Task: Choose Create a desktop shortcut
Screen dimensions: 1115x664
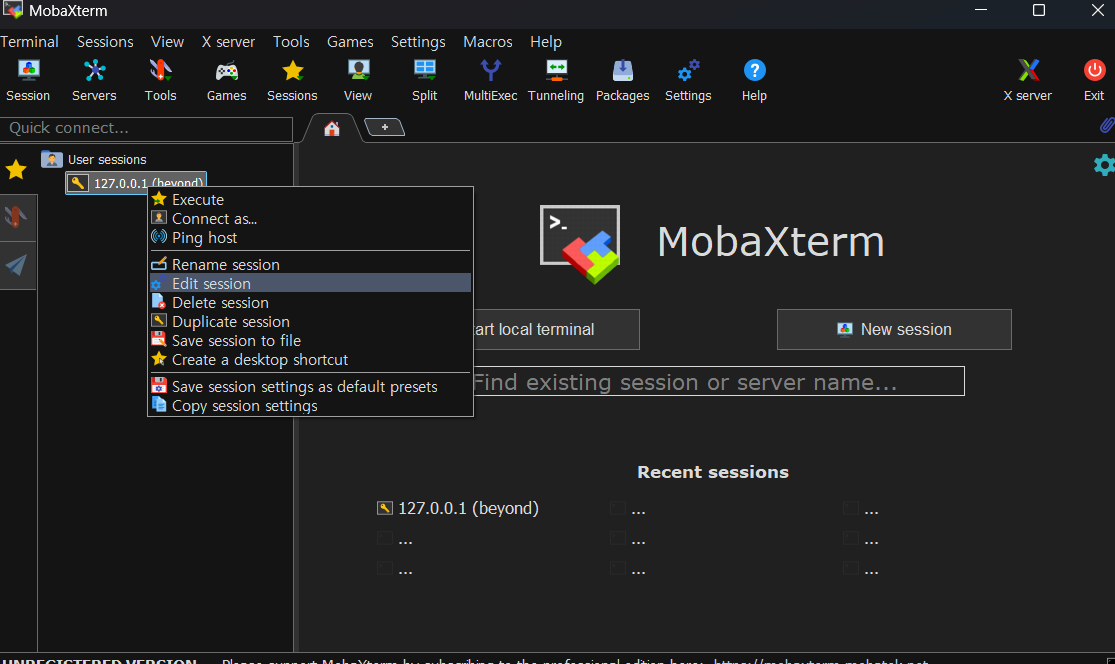Action: pos(311,360)
